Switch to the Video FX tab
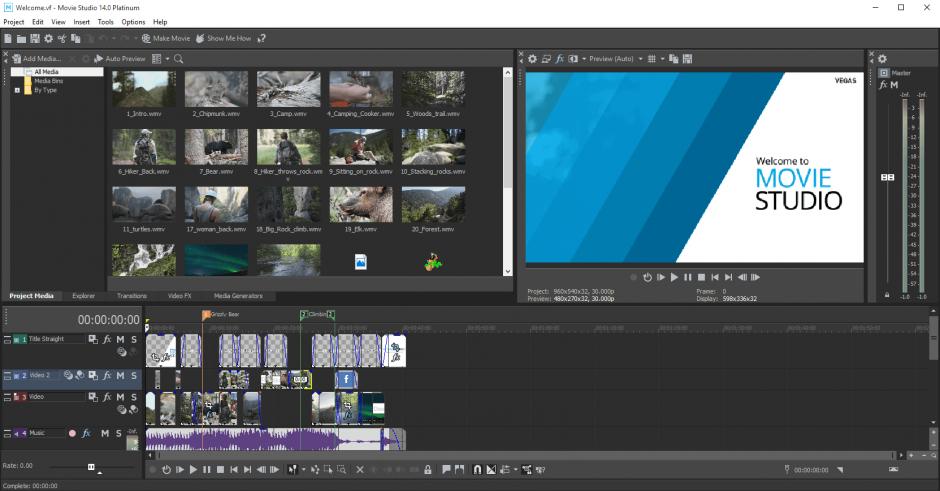 pyautogui.click(x=179, y=296)
